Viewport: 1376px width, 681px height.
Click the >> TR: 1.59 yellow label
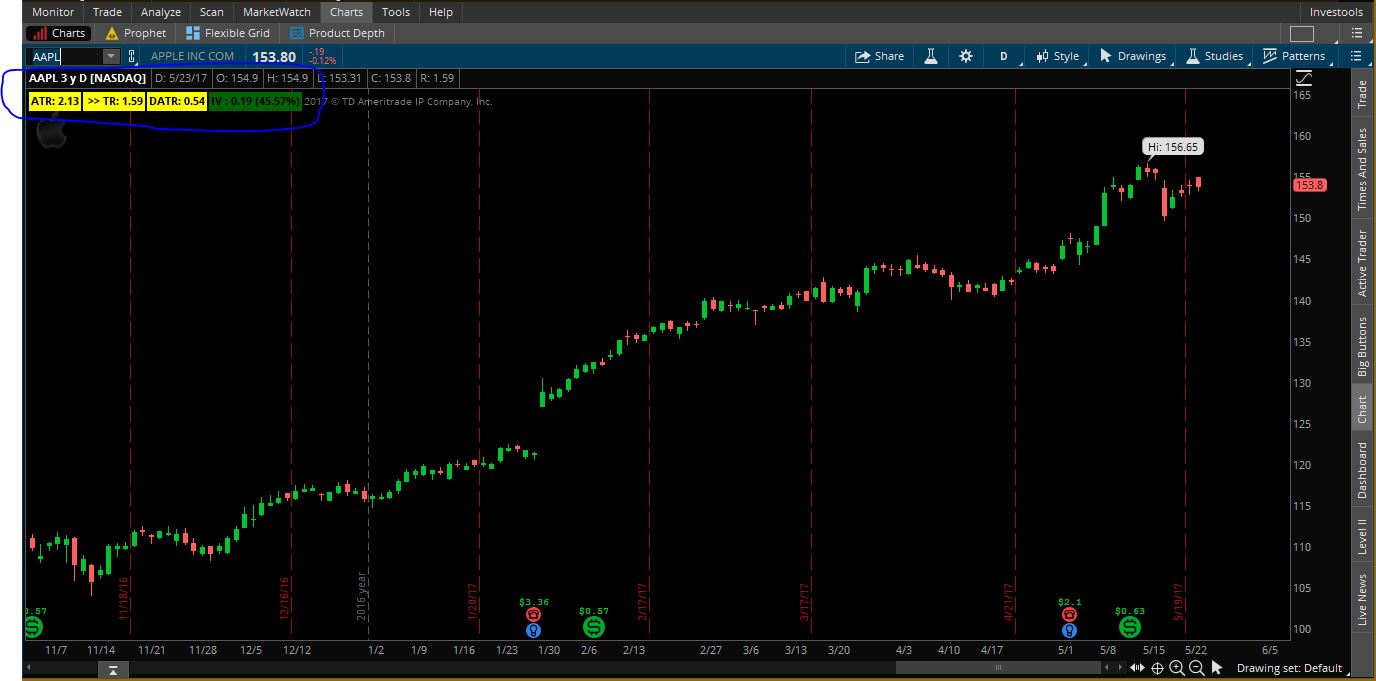click(x=115, y=101)
